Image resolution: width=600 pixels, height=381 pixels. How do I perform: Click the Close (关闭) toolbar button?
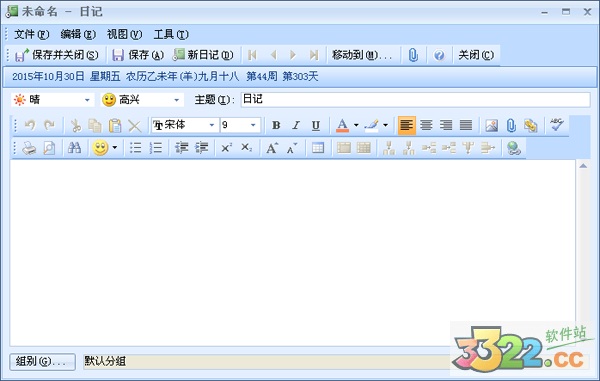[x=476, y=55]
